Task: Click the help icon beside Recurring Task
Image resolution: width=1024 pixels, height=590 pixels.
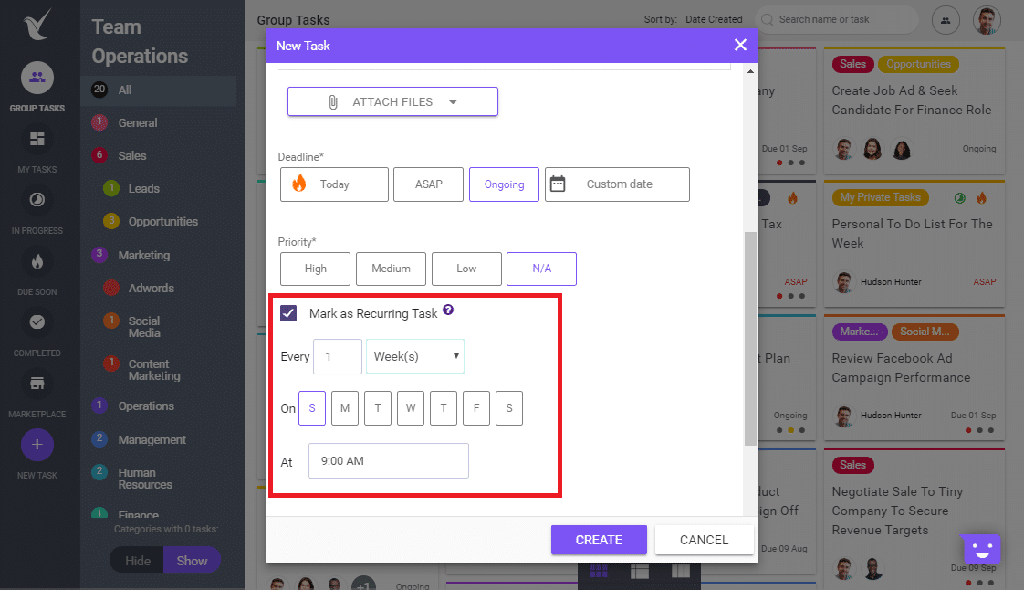Action: 449,310
